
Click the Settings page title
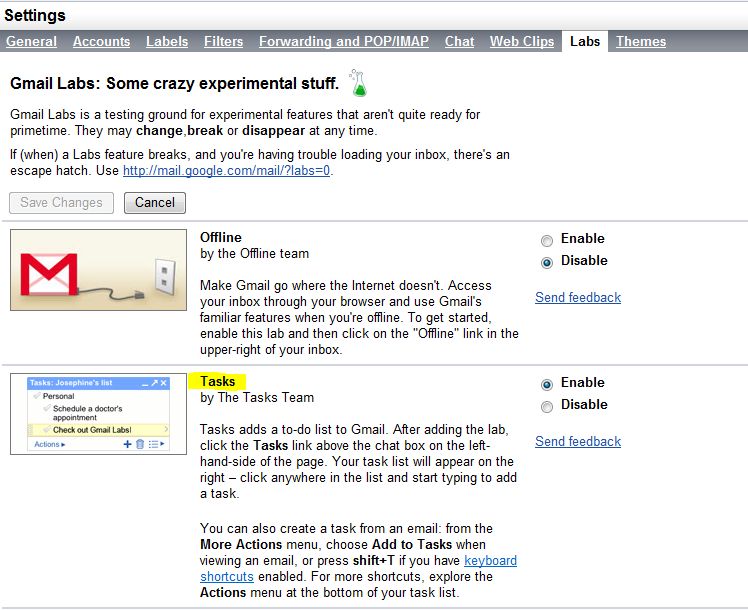pyautogui.click(x=35, y=15)
